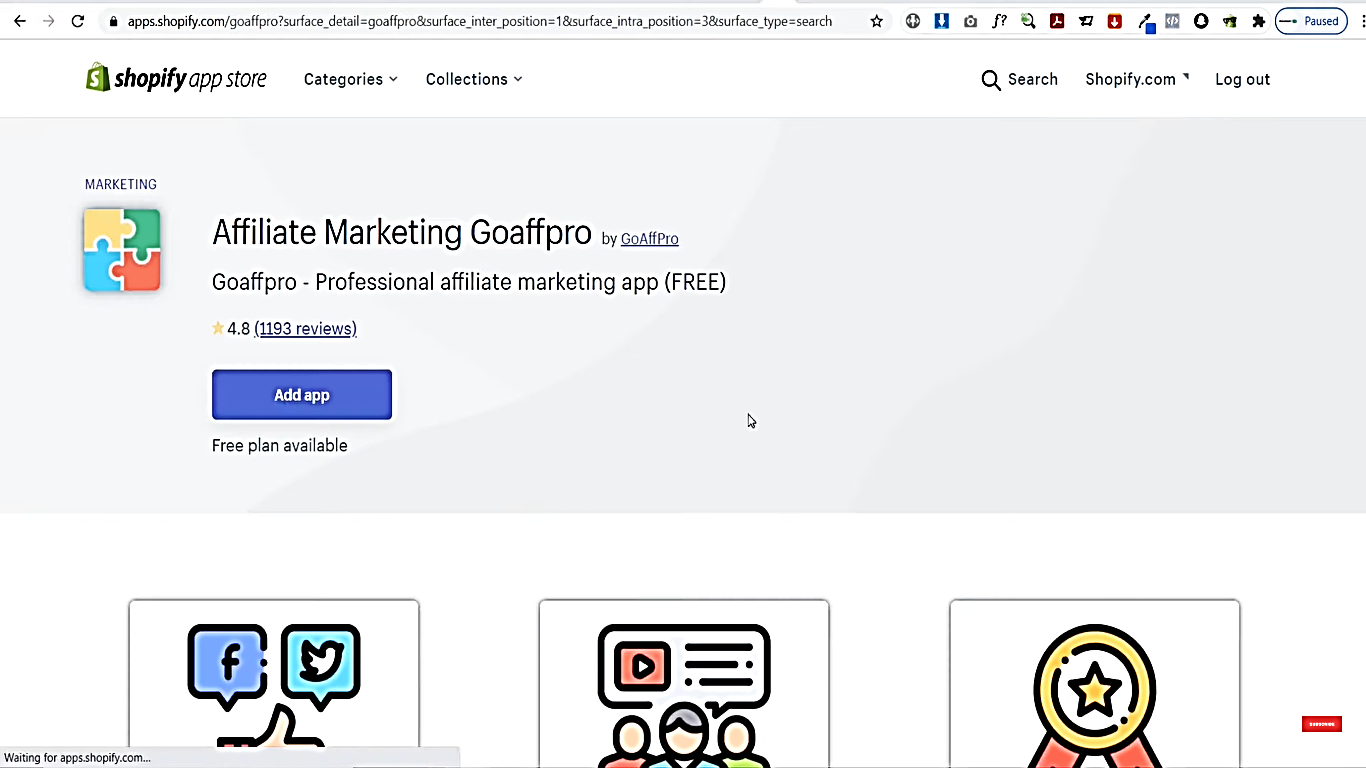1366x768 pixels.
Task: Click the browser forward arrow
Action: 48,21
